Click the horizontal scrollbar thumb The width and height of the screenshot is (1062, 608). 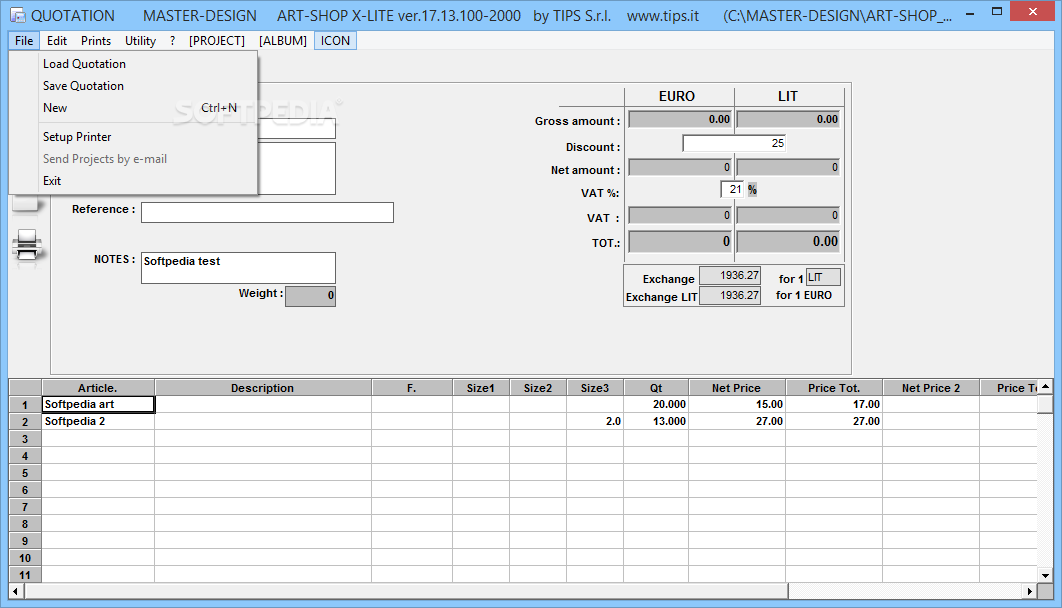[406, 591]
